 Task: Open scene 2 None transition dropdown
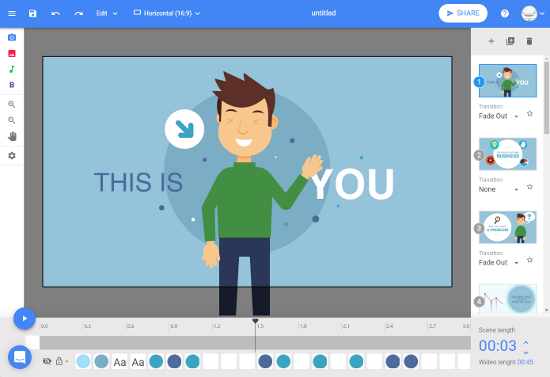click(x=498, y=189)
